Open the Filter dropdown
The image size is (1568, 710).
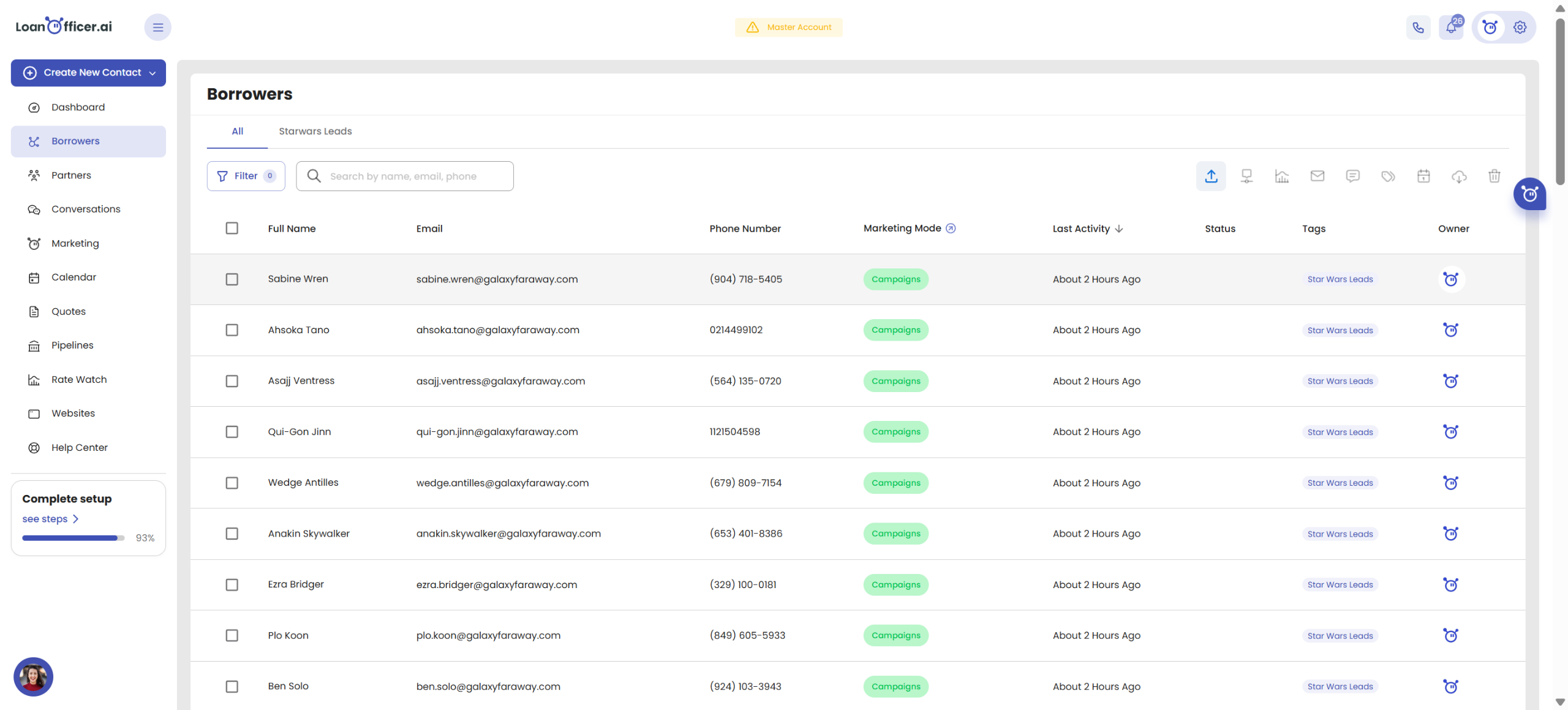click(246, 176)
